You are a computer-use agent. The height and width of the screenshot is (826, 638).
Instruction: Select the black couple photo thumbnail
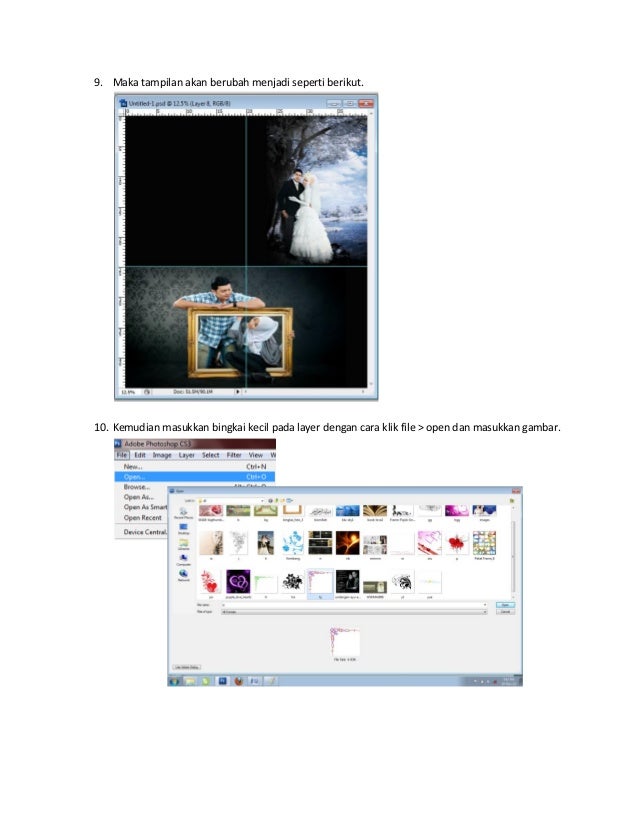[348, 582]
